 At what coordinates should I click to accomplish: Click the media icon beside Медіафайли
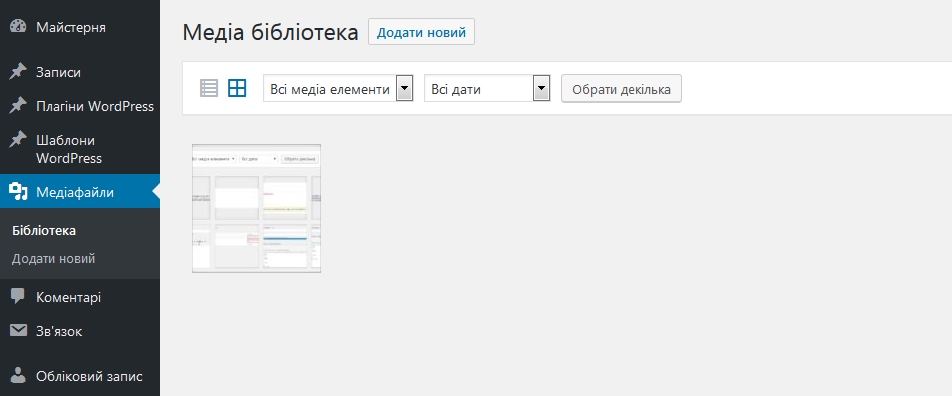(x=18, y=192)
